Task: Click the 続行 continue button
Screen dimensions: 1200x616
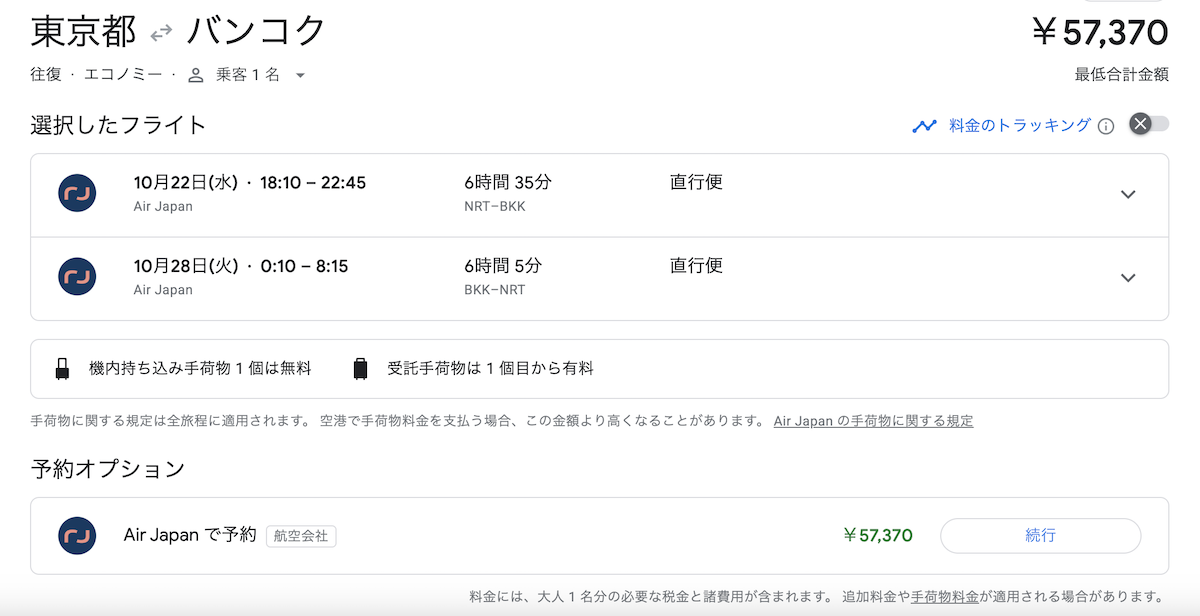Action: (1040, 536)
